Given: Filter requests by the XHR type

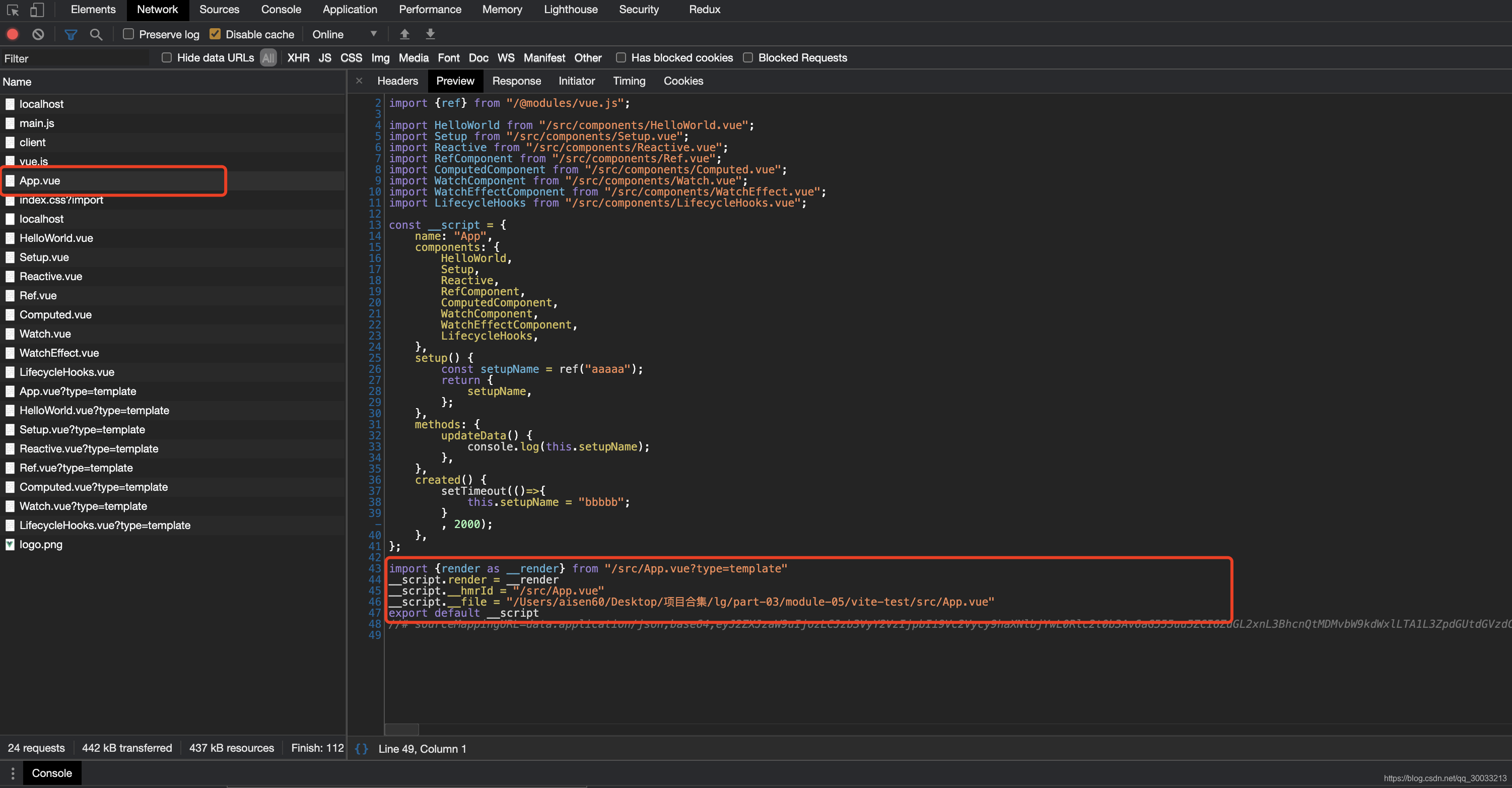Looking at the screenshot, I should pos(298,57).
